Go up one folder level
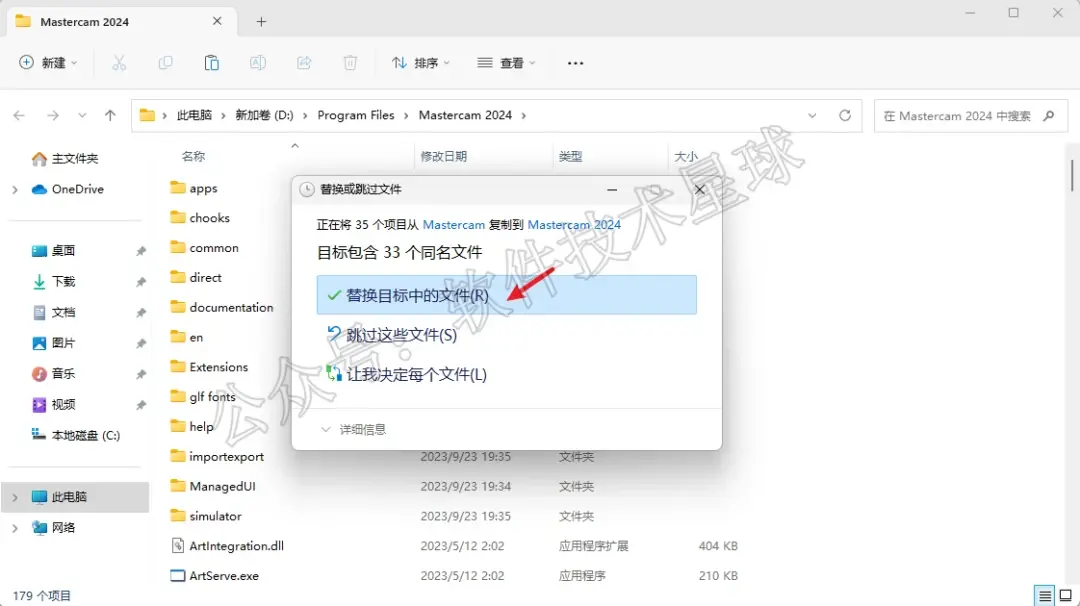The width and height of the screenshot is (1080, 606). (x=110, y=115)
